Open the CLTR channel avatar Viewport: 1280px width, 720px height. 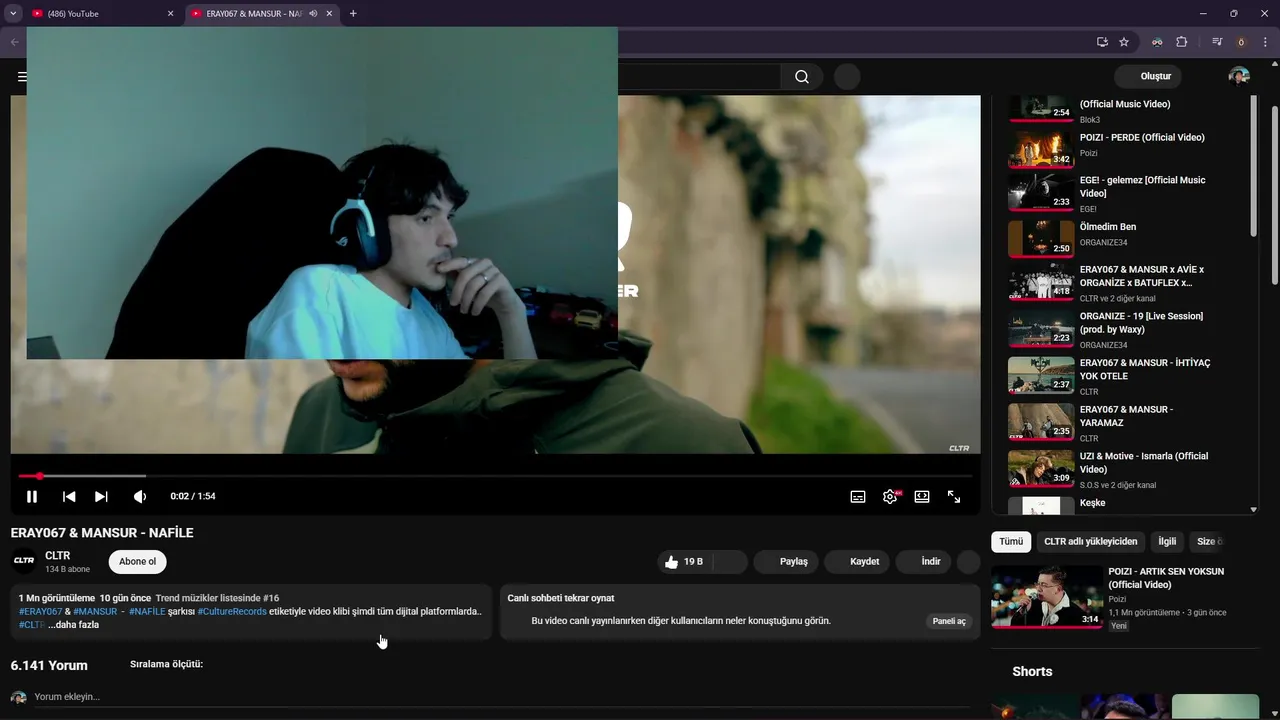click(24, 561)
